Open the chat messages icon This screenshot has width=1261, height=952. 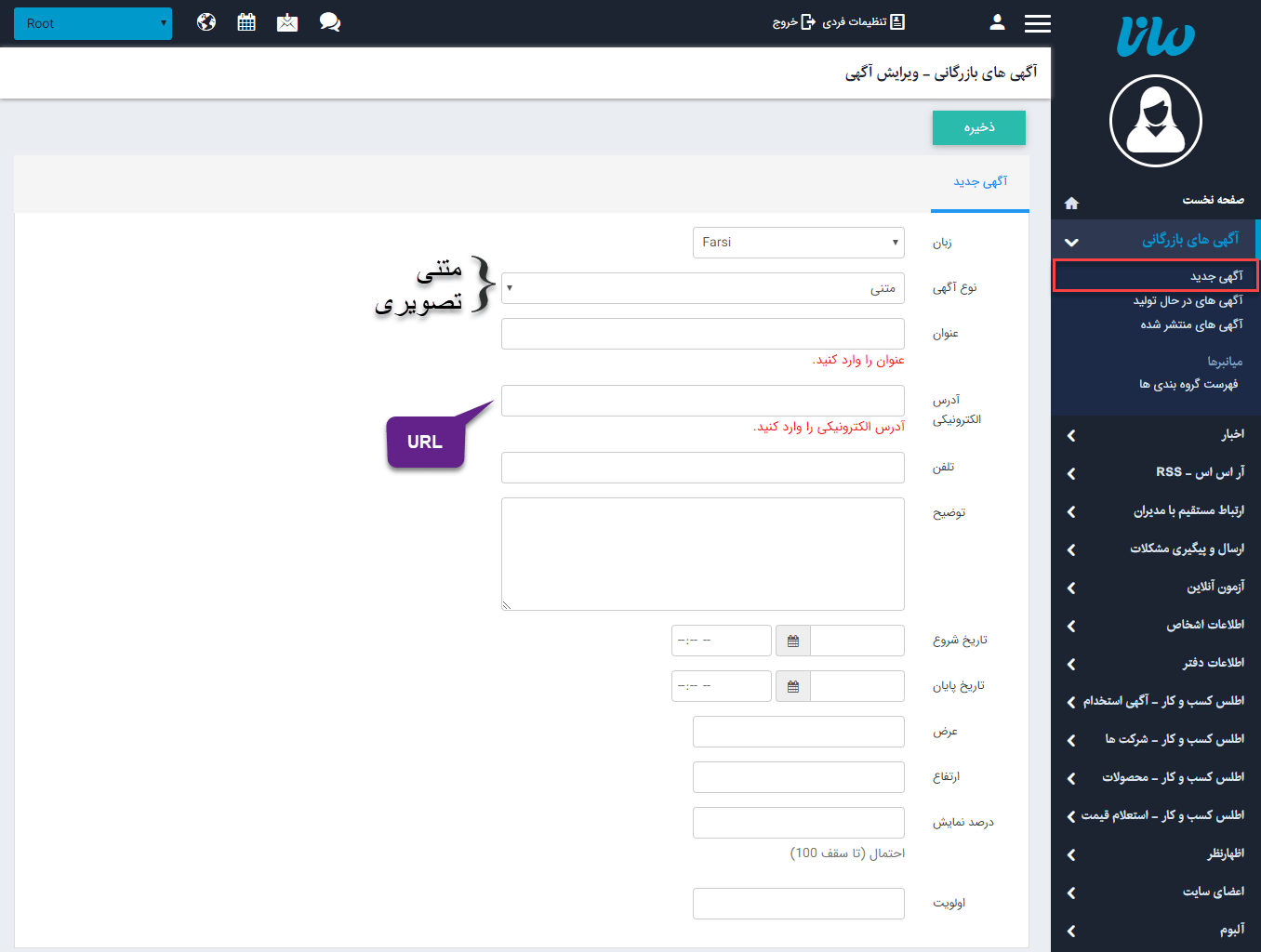pos(330,21)
